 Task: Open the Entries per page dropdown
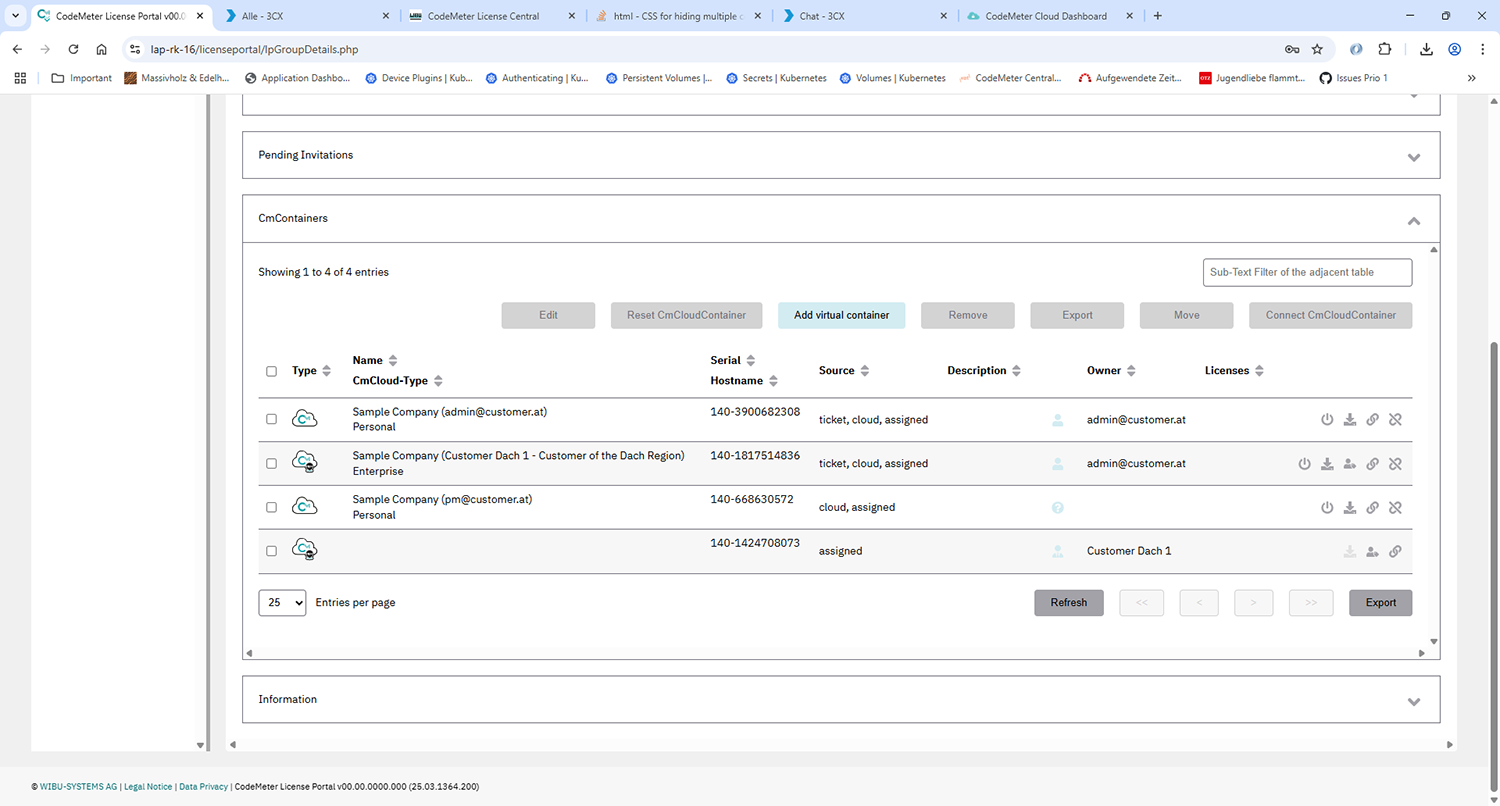pos(282,603)
